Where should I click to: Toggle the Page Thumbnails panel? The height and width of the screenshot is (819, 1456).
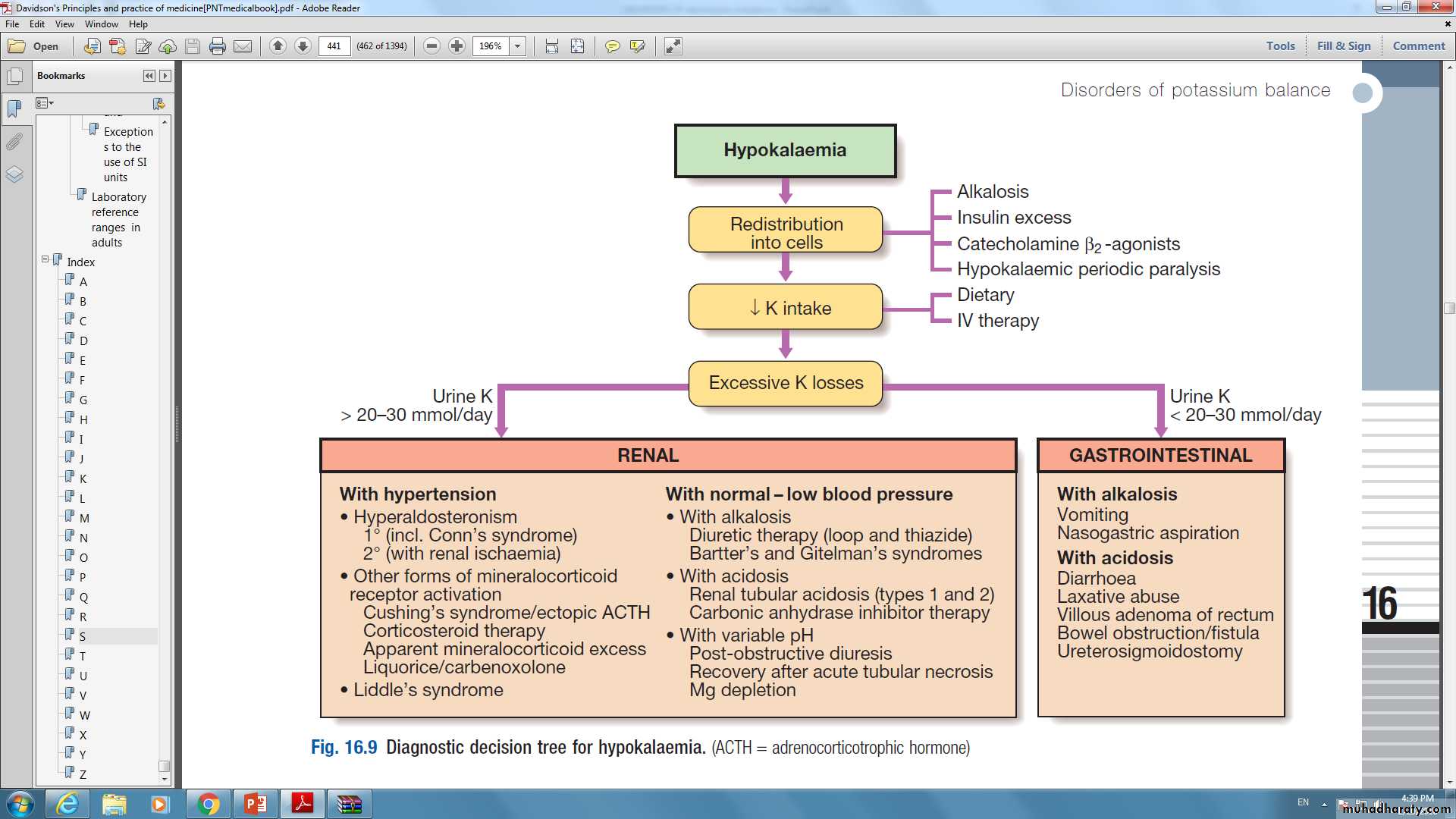tap(14, 77)
